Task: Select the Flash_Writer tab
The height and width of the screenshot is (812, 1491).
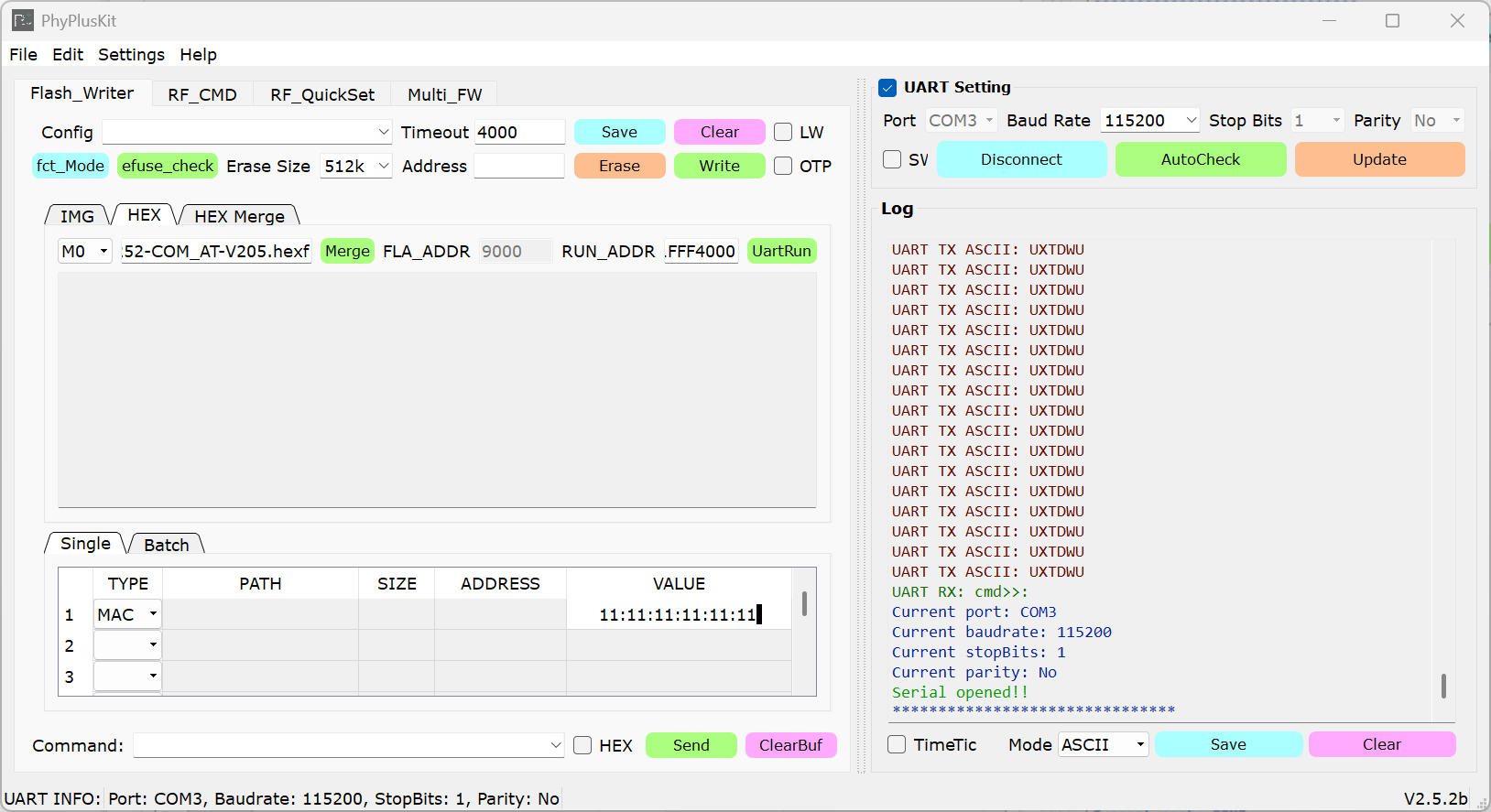Action: click(x=82, y=93)
